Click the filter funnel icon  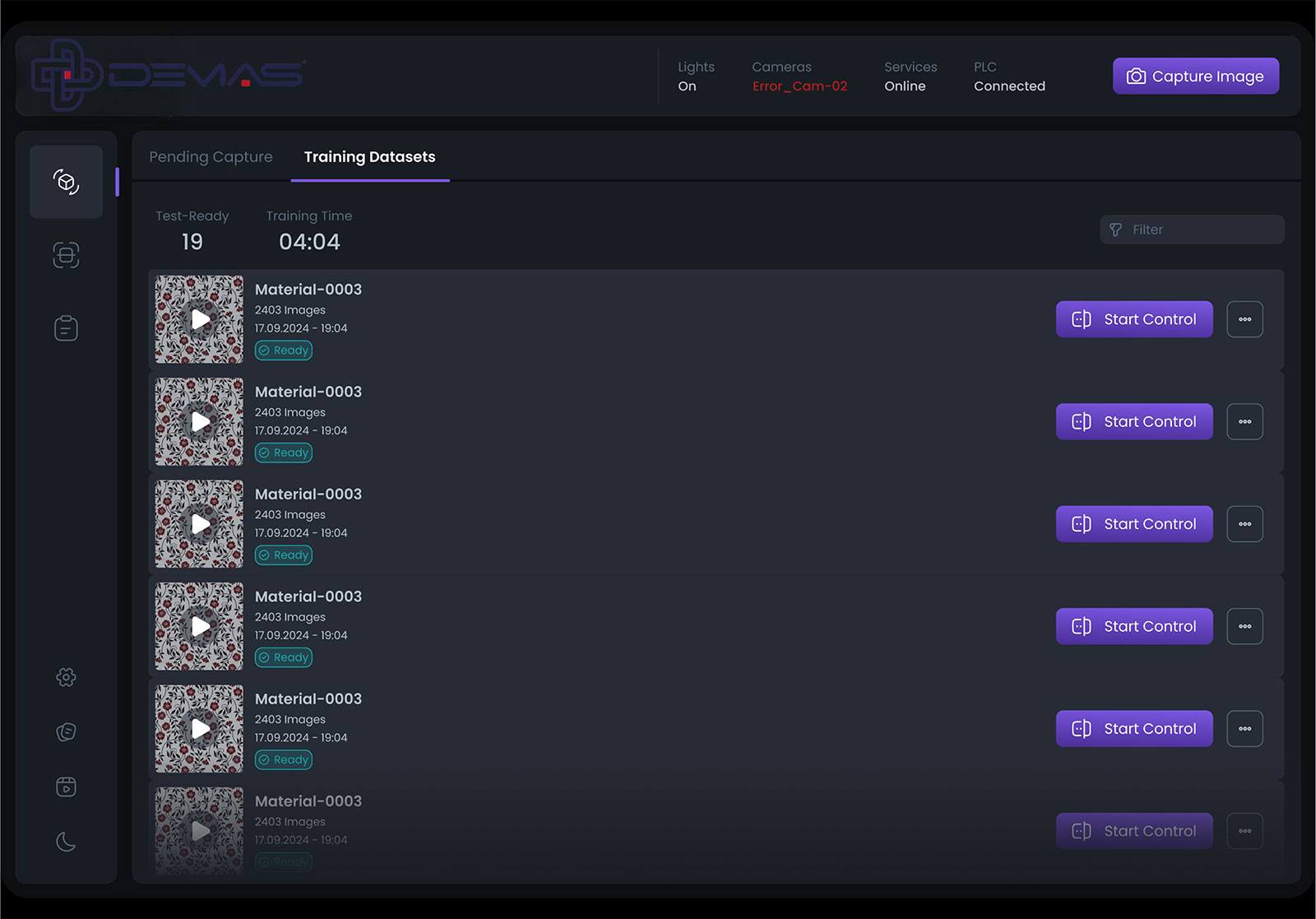[1115, 230]
